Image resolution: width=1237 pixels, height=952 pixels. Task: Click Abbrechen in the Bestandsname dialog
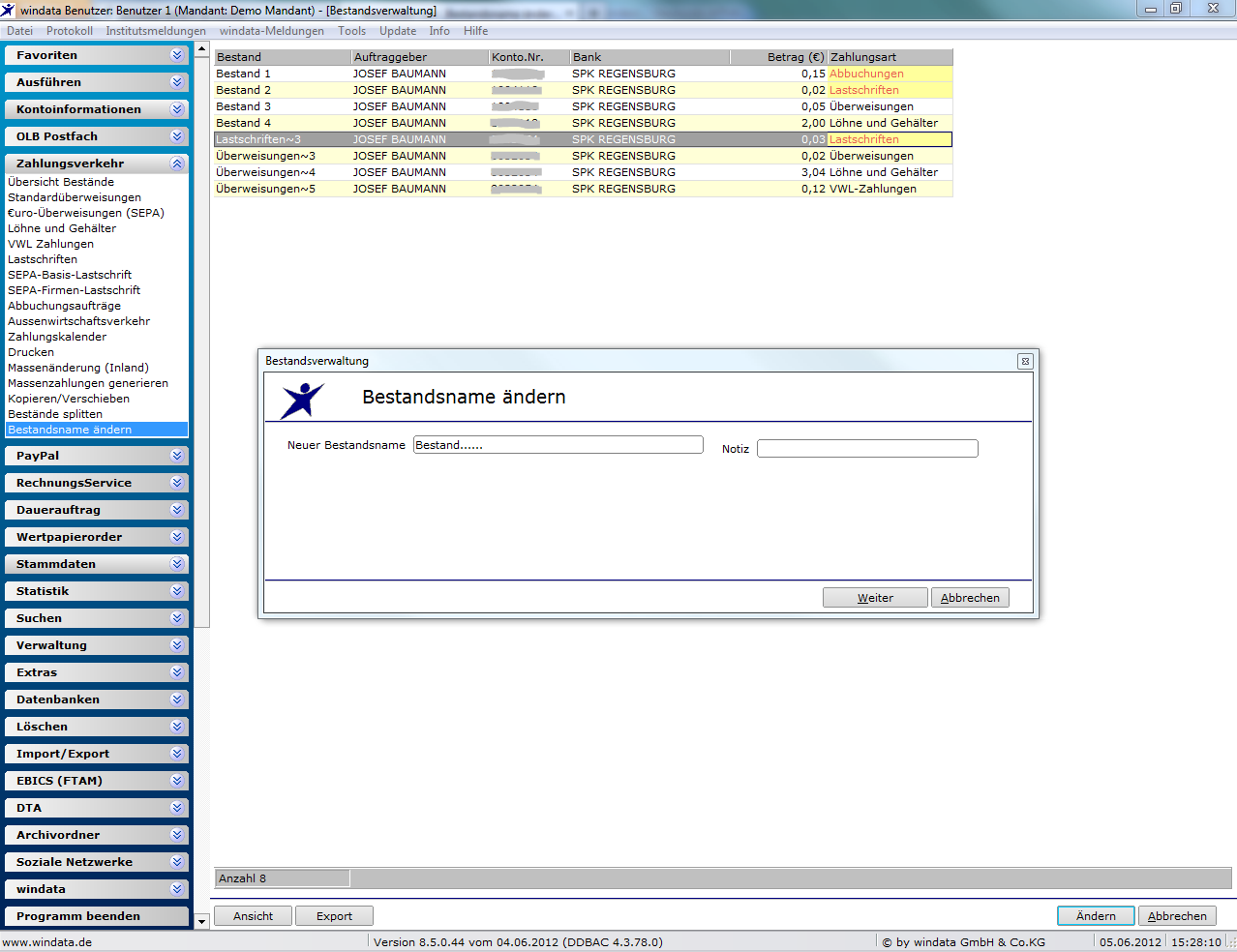click(970, 598)
